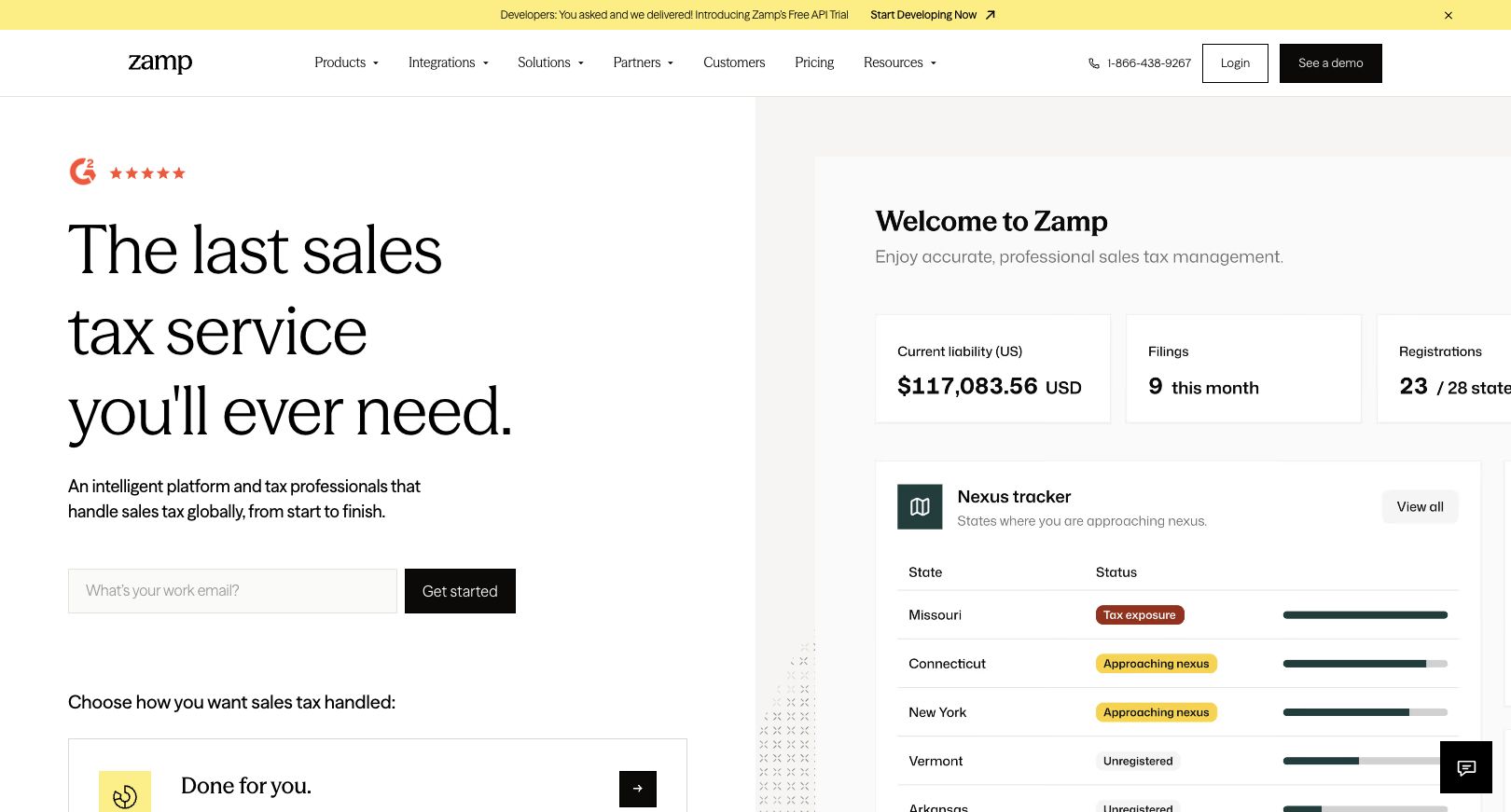Screen dimensions: 1511x812
Task: Click the Done for you heading
Action: coord(246,786)
